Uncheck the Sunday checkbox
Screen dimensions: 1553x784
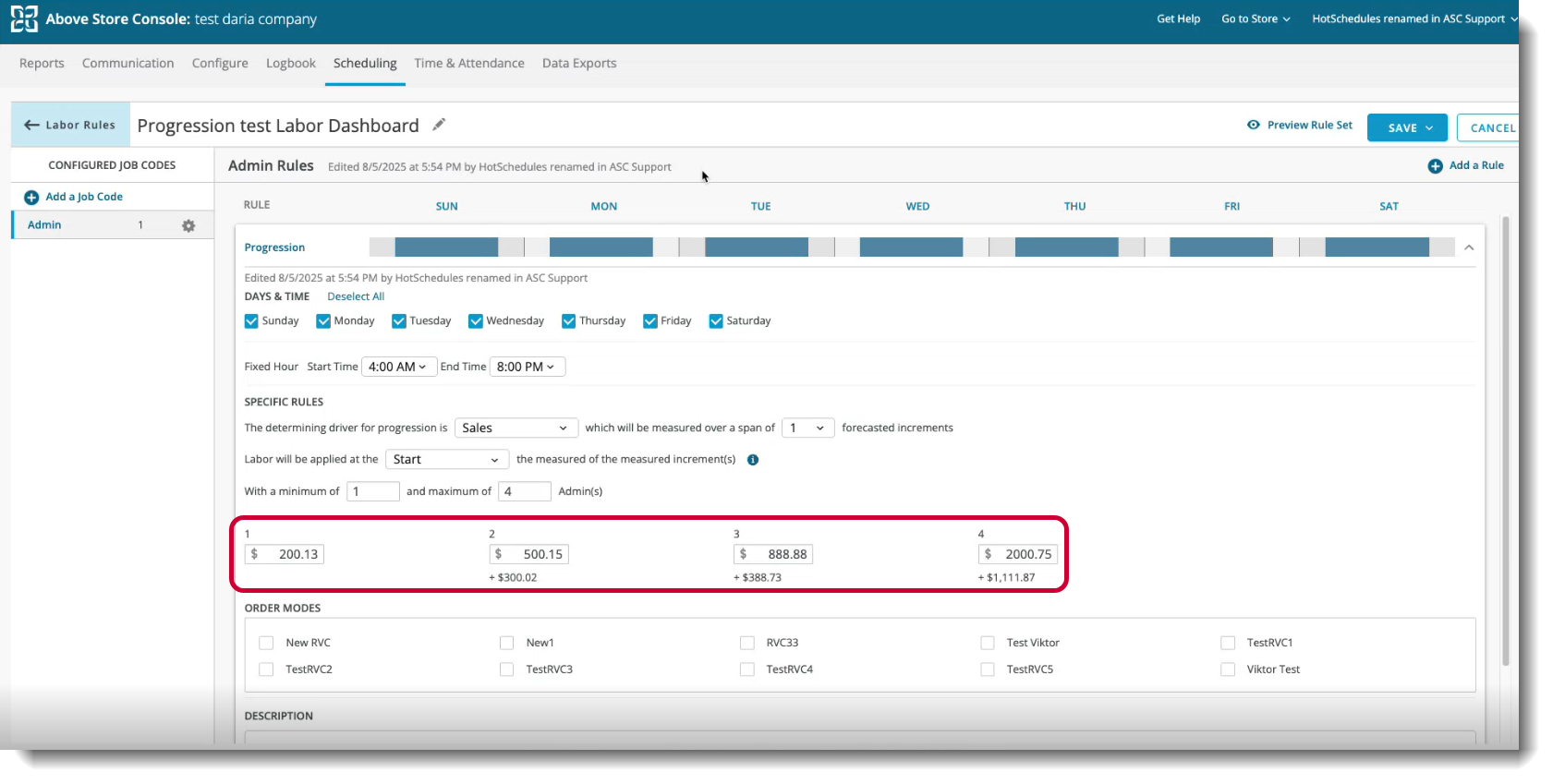pos(251,321)
